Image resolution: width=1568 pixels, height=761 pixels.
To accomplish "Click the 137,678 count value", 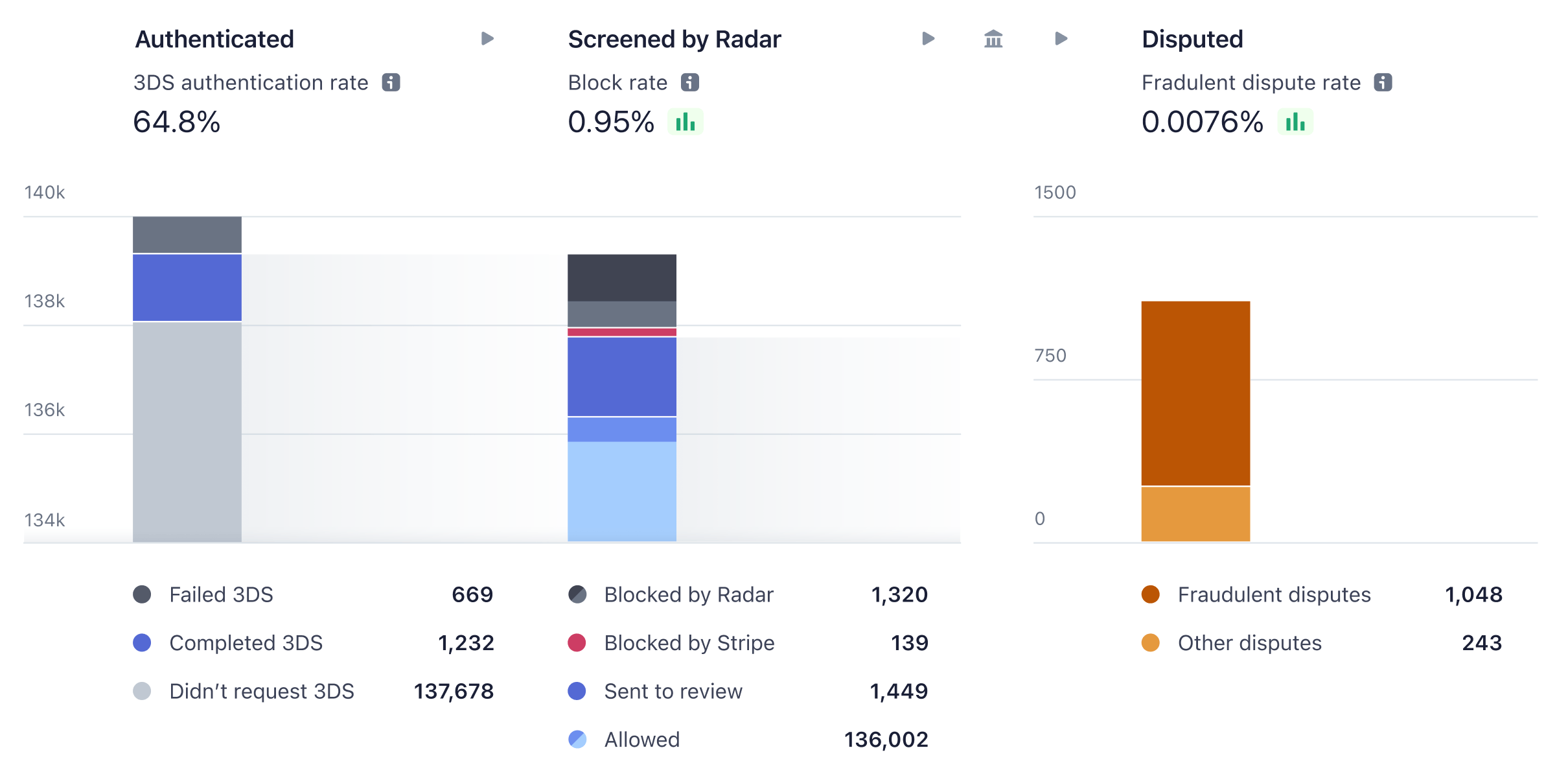I will (454, 691).
